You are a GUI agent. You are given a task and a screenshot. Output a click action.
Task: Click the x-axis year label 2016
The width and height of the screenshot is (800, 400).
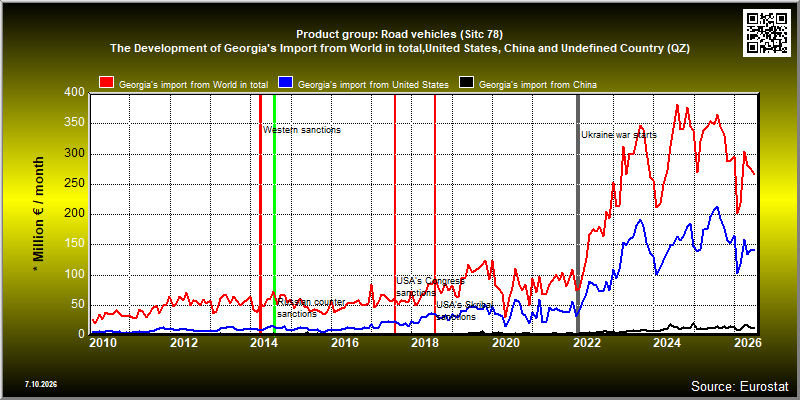[345, 342]
